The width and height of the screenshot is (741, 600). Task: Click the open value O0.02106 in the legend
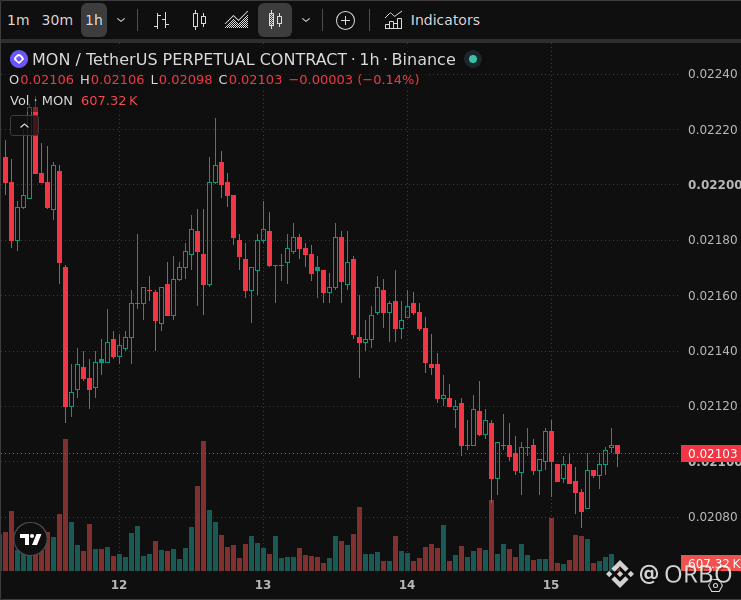(42, 80)
